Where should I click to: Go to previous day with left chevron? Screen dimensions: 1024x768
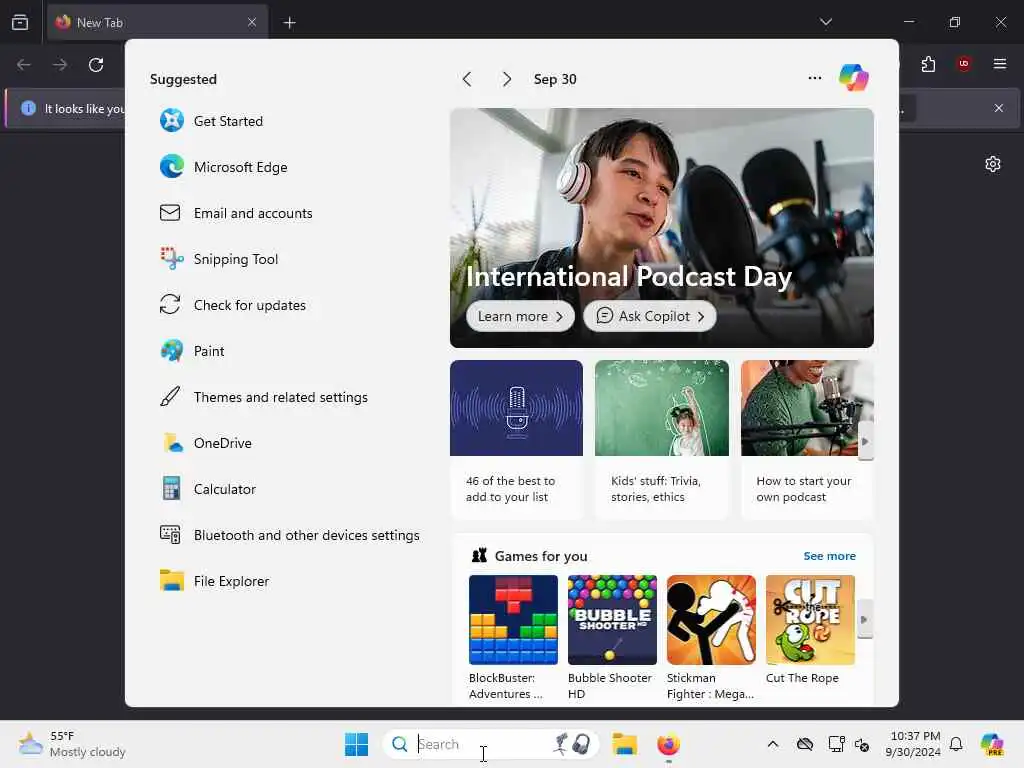[x=467, y=79]
